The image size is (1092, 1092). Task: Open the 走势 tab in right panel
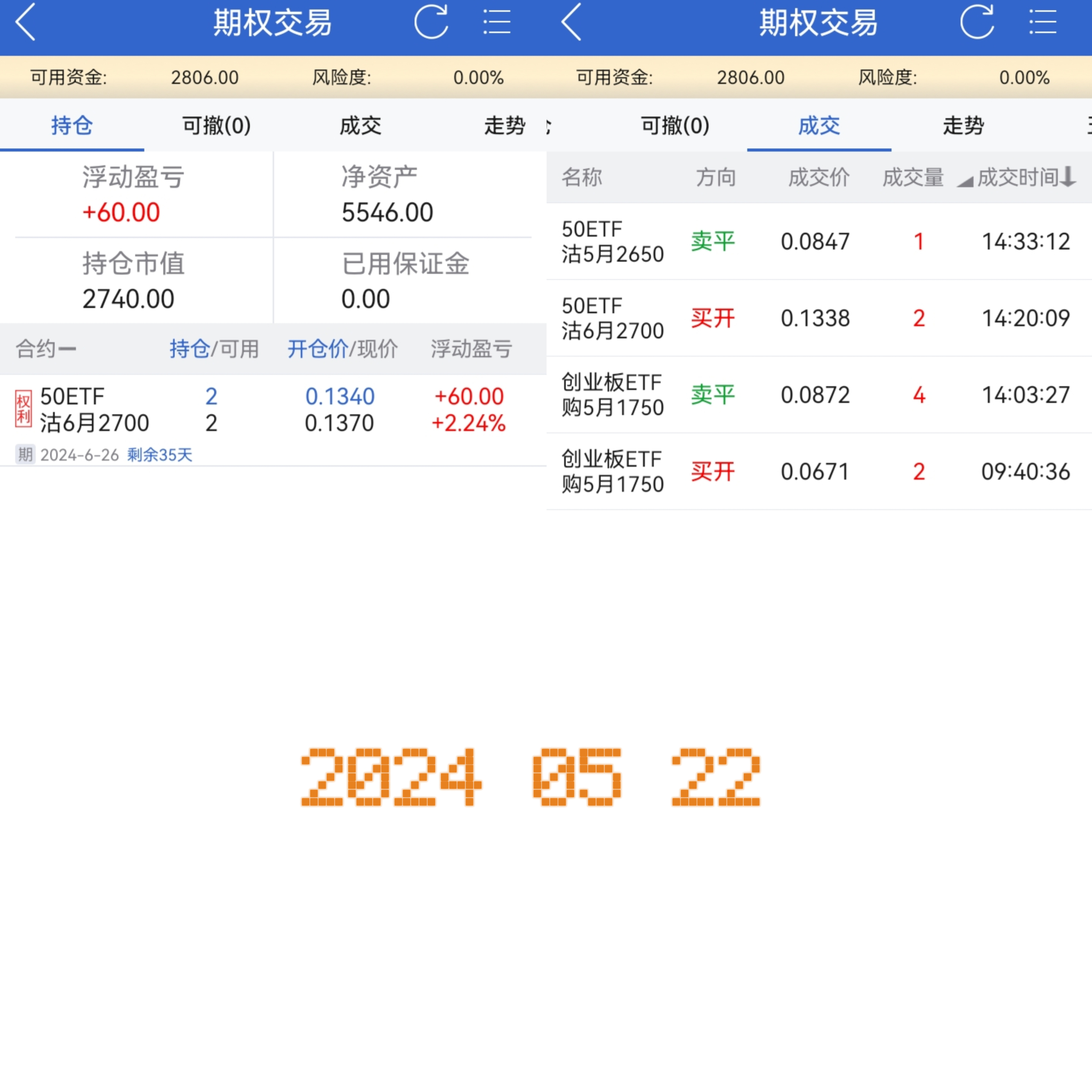pyautogui.click(x=963, y=125)
